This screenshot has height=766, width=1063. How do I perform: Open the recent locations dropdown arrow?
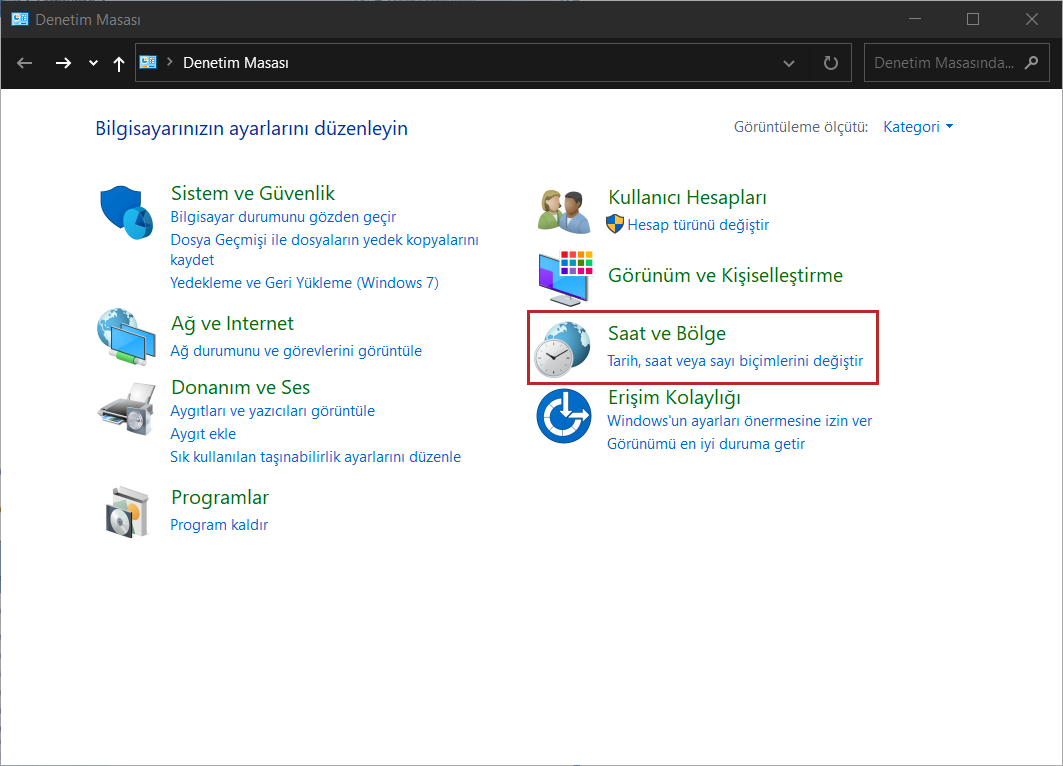click(x=93, y=63)
